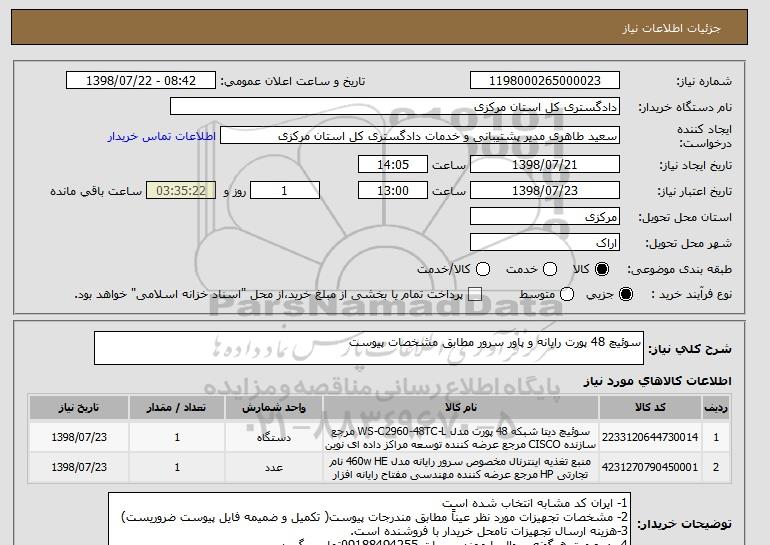Click item code 2233120644730014

coord(650,437)
